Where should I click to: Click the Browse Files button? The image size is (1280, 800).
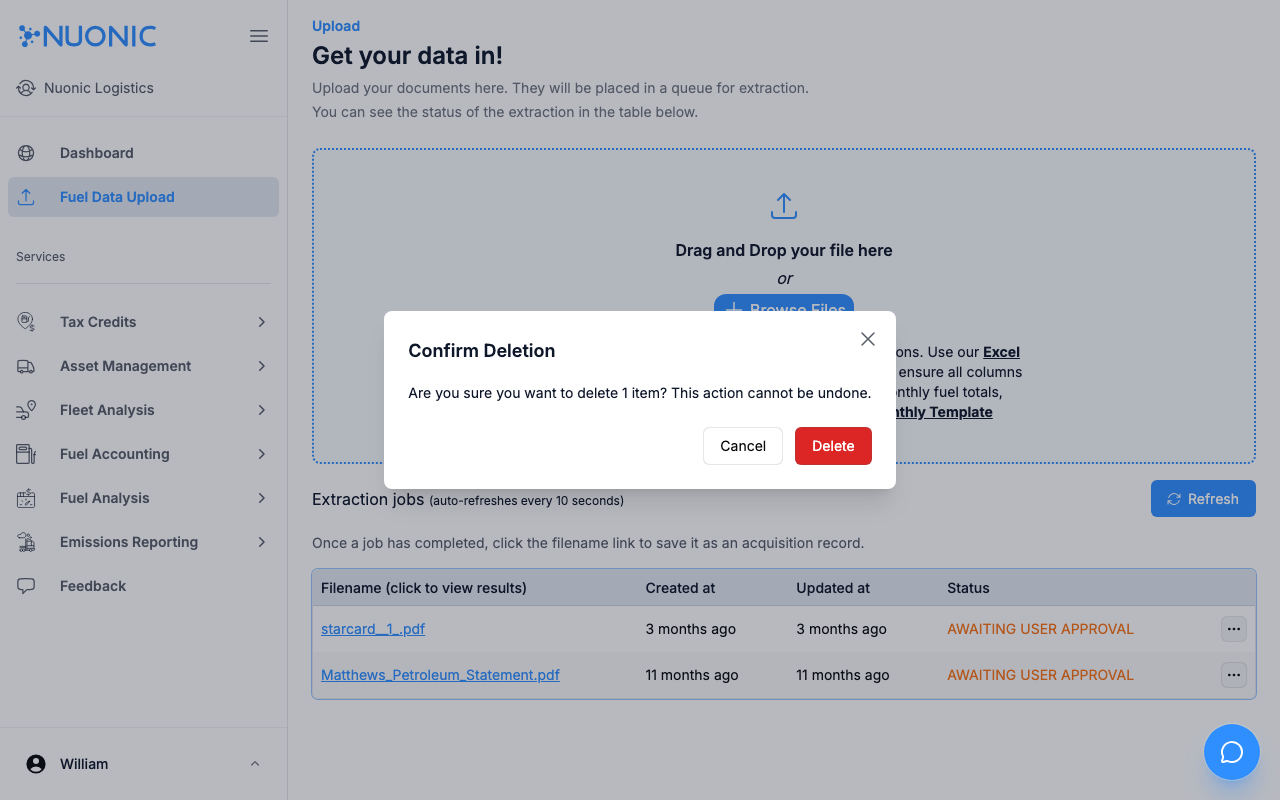pyautogui.click(x=784, y=303)
